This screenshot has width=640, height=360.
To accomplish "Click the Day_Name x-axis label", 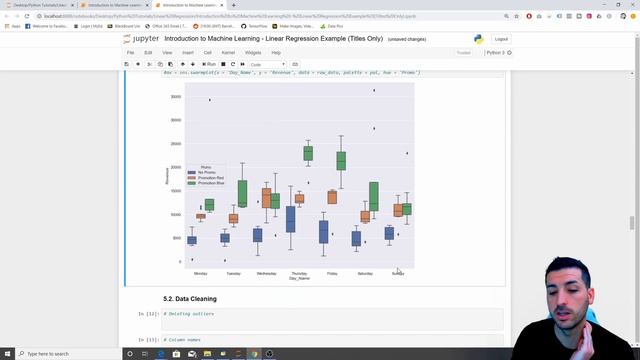I will click(300, 278).
